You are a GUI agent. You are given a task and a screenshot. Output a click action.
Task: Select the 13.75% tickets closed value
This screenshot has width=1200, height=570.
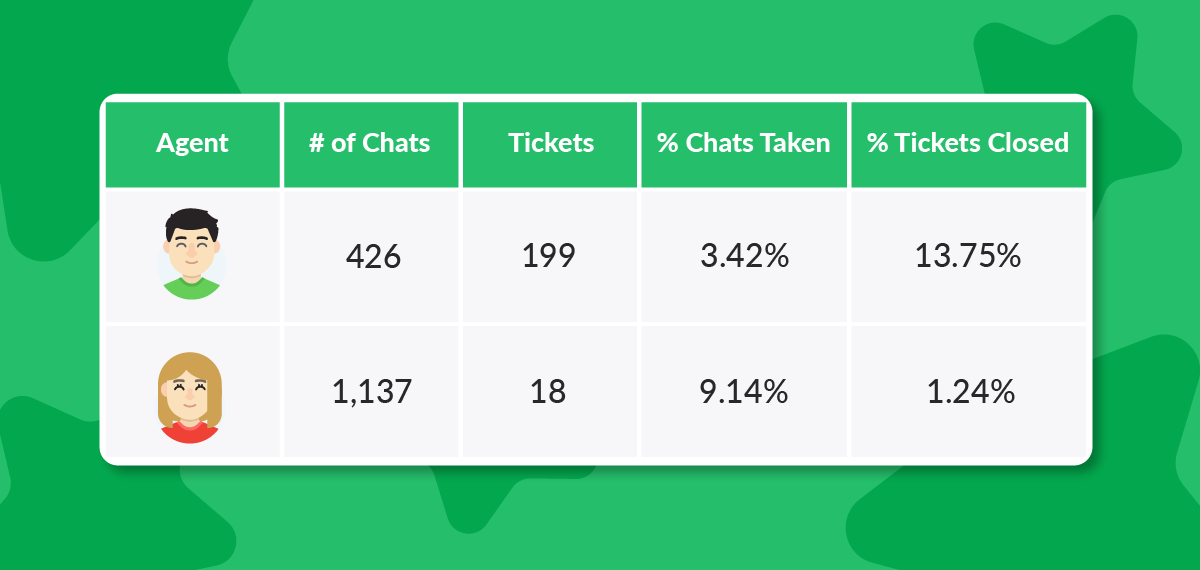(967, 256)
